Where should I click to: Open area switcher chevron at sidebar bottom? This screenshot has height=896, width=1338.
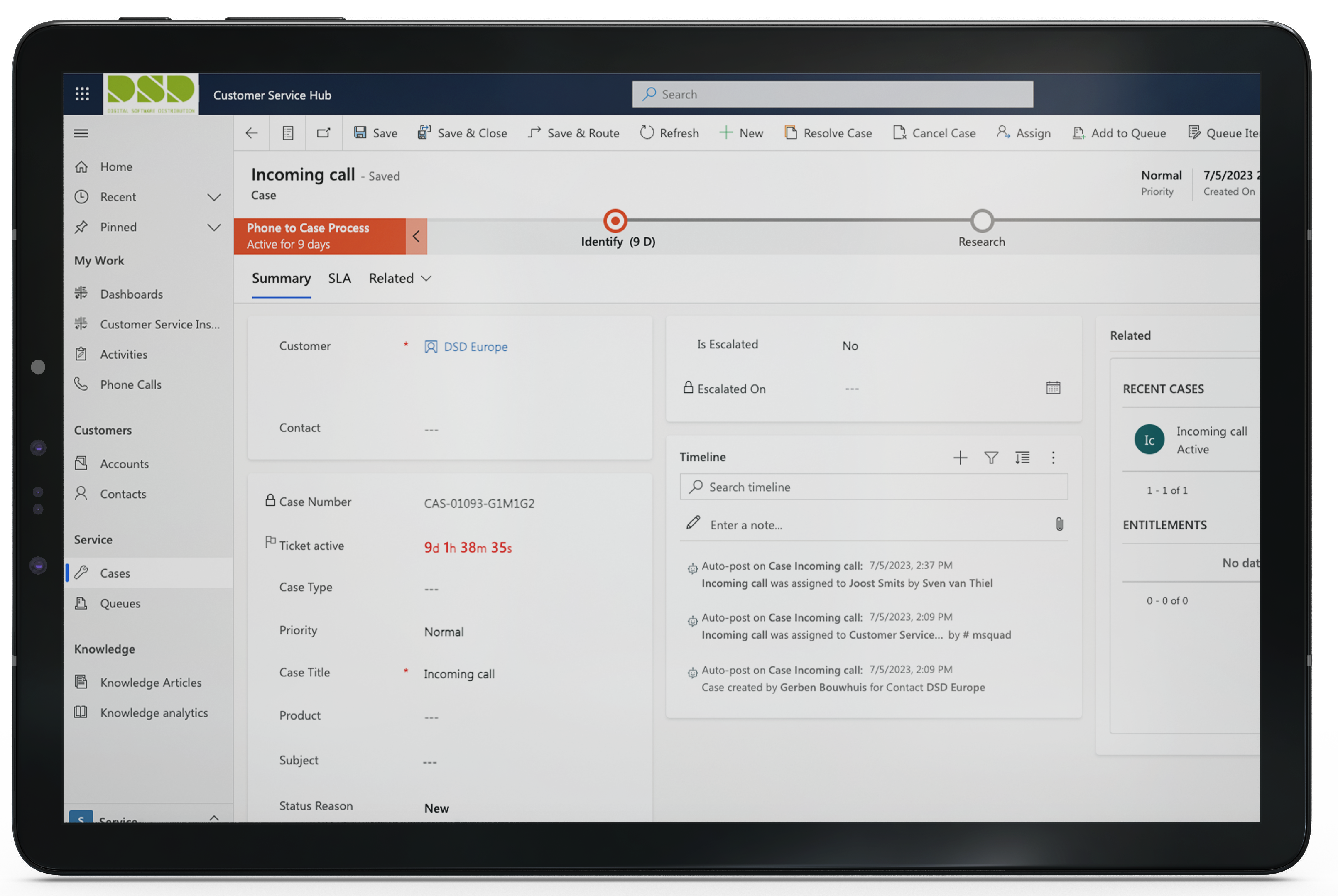pyautogui.click(x=214, y=818)
